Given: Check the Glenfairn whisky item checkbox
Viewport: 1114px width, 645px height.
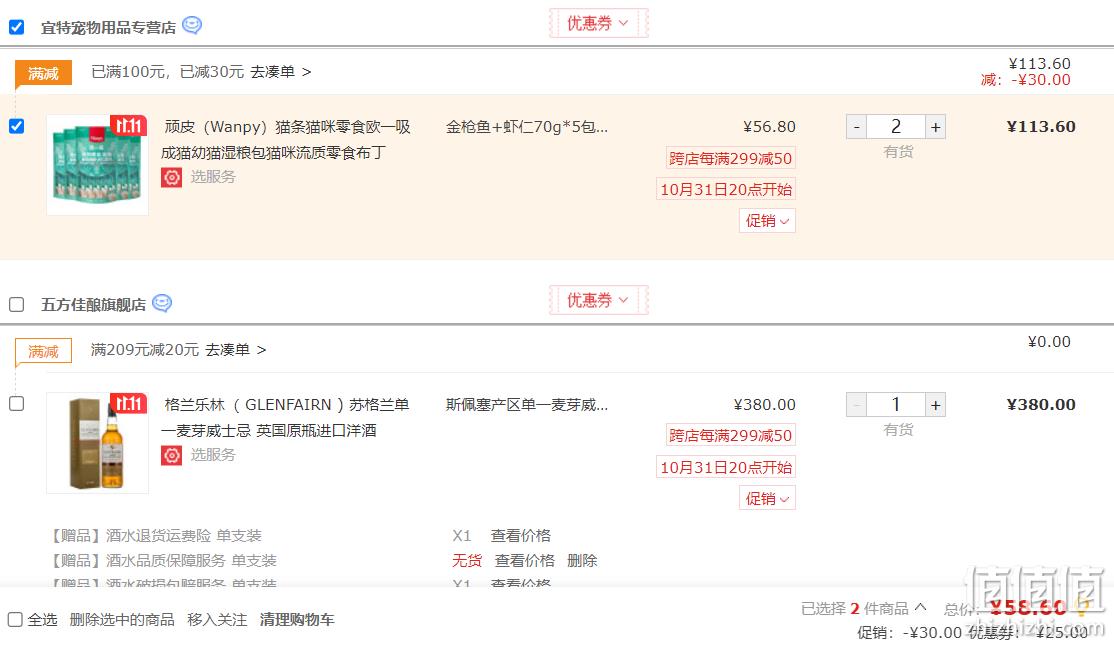Looking at the screenshot, I should (x=17, y=404).
